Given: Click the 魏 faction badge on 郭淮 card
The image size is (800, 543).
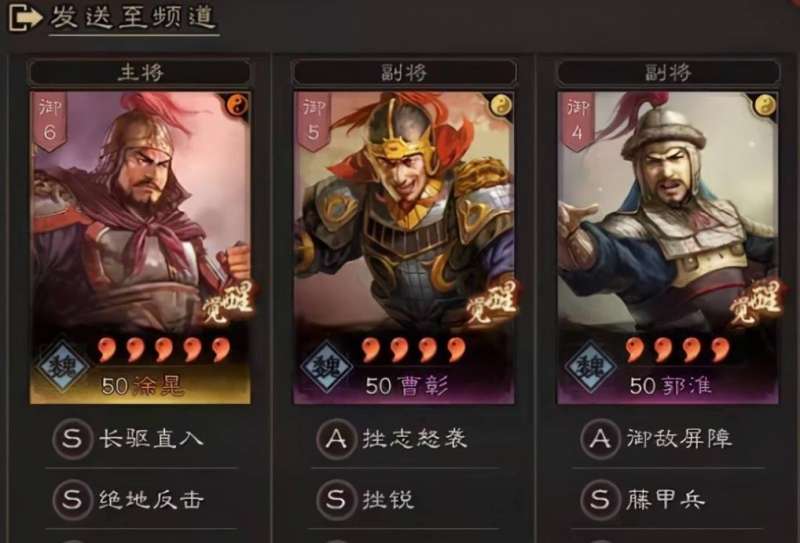Looking at the screenshot, I should tap(591, 366).
